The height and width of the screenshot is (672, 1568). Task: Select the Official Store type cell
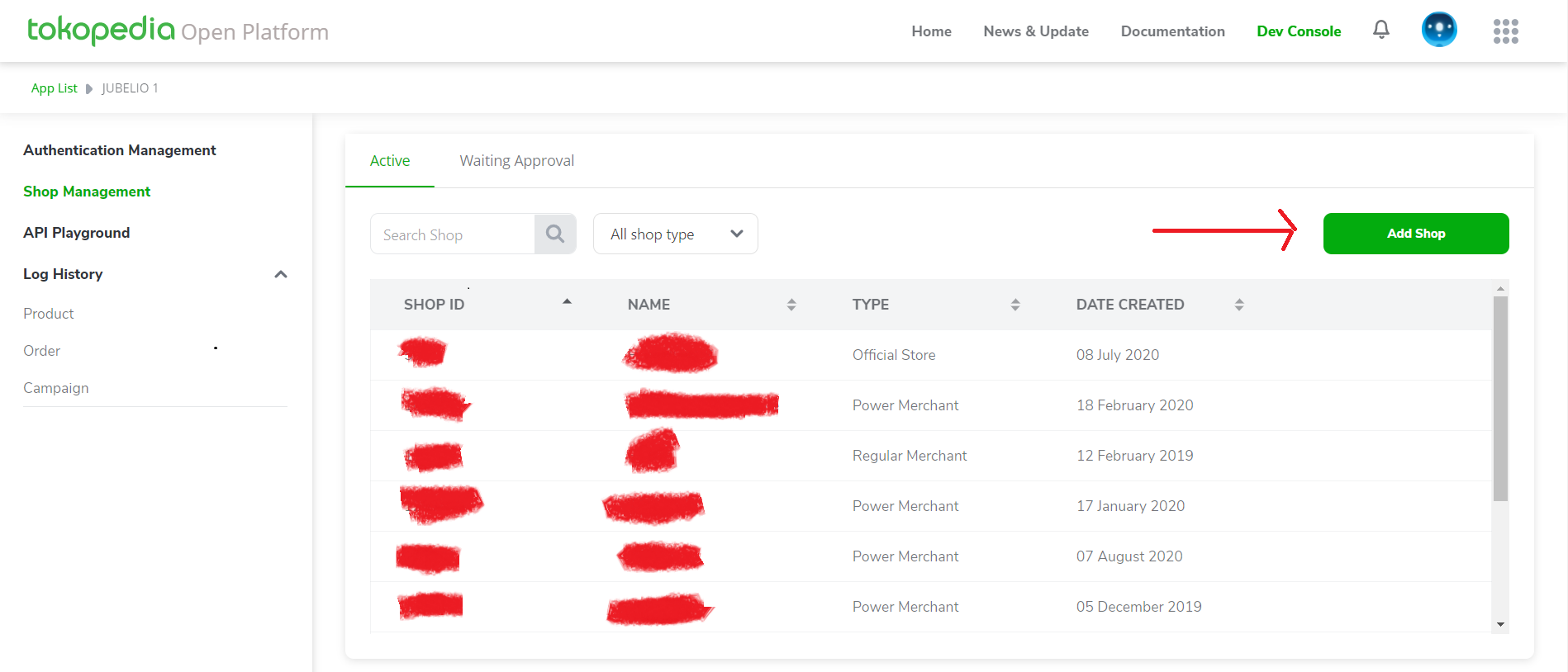coord(894,355)
